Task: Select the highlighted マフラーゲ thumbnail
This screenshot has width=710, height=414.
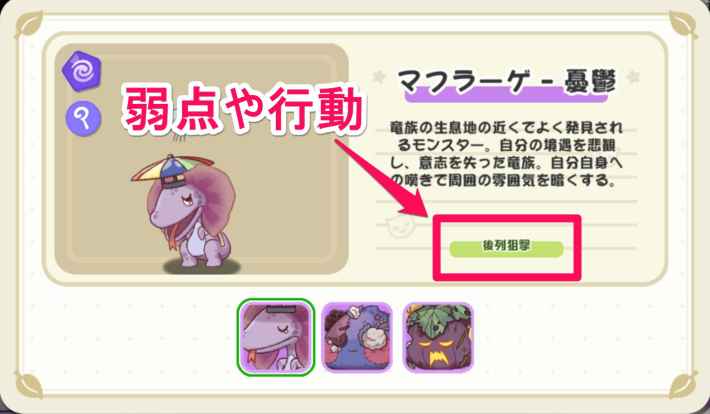Action: (276, 337)
